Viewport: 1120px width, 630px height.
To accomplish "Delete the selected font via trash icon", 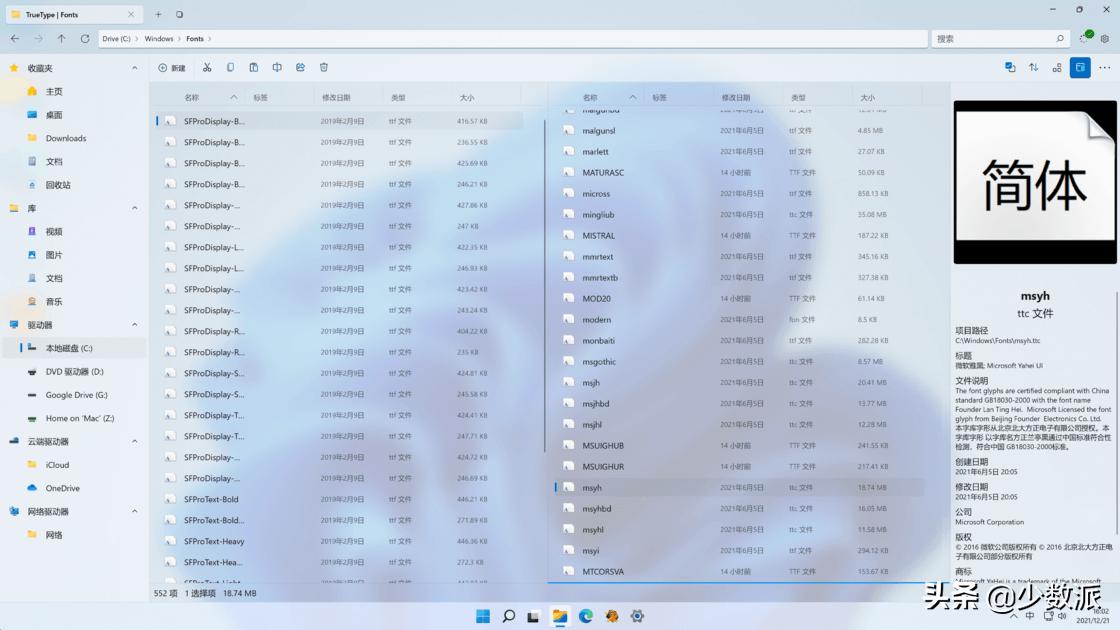I will [x=323, y=67].
